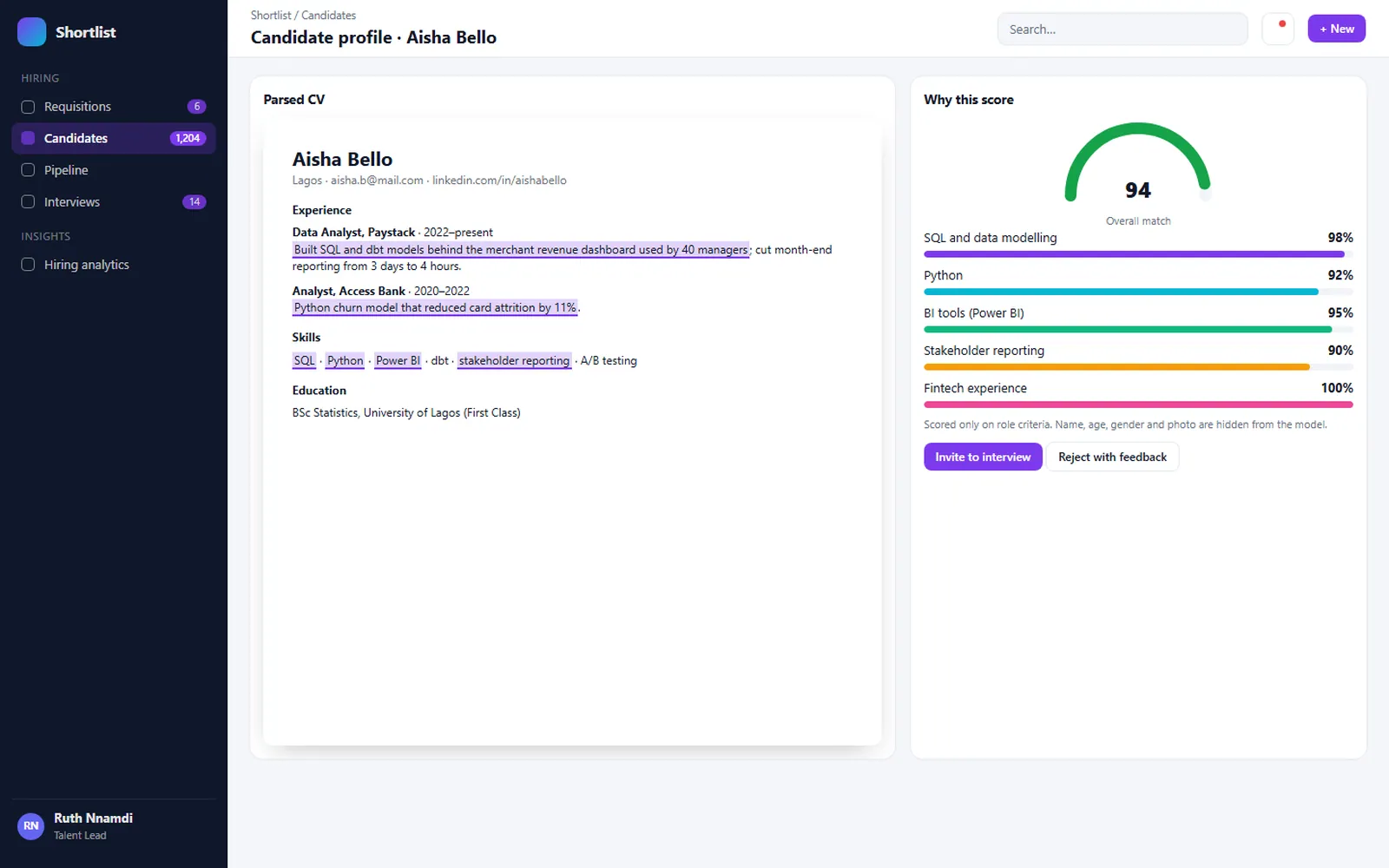Click the SQL and data modelling score bar
This screenshot has width=1389, height=868.
[x=1138, y=254]
